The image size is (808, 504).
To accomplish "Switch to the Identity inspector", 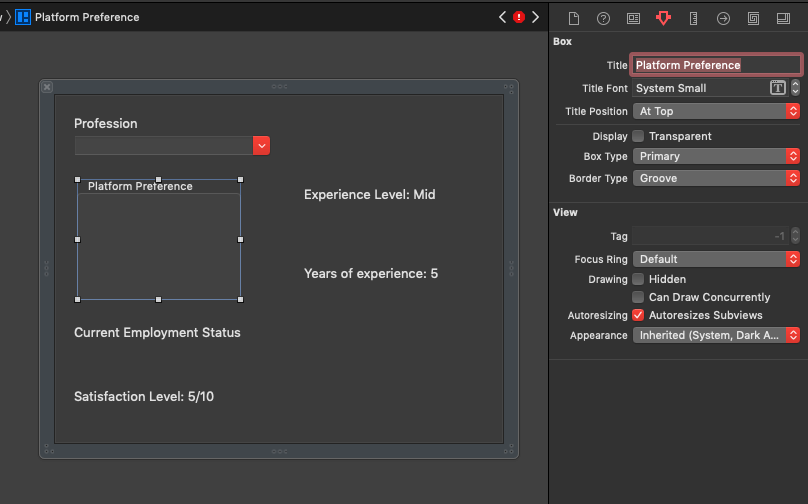I will [x=633, y=18].
